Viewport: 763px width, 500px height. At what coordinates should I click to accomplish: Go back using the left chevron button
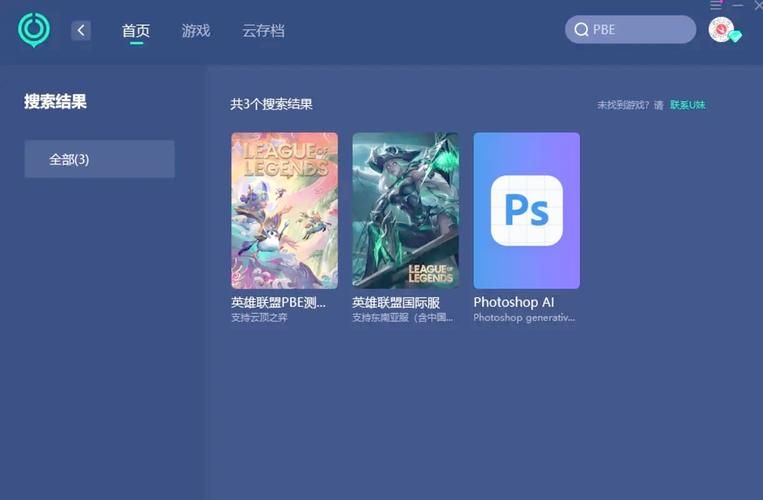[81, 31]
